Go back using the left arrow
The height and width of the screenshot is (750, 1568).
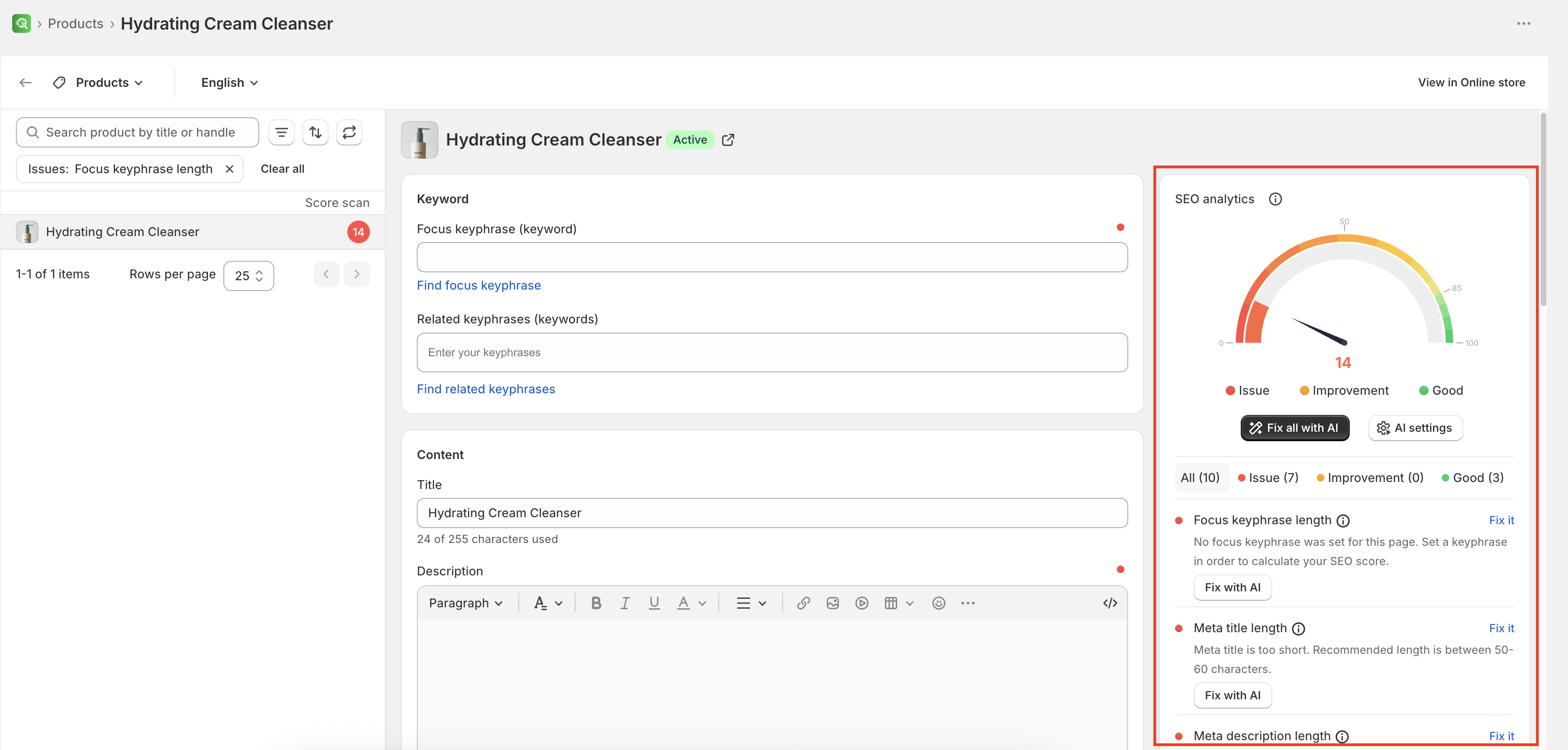coord(25,82)
